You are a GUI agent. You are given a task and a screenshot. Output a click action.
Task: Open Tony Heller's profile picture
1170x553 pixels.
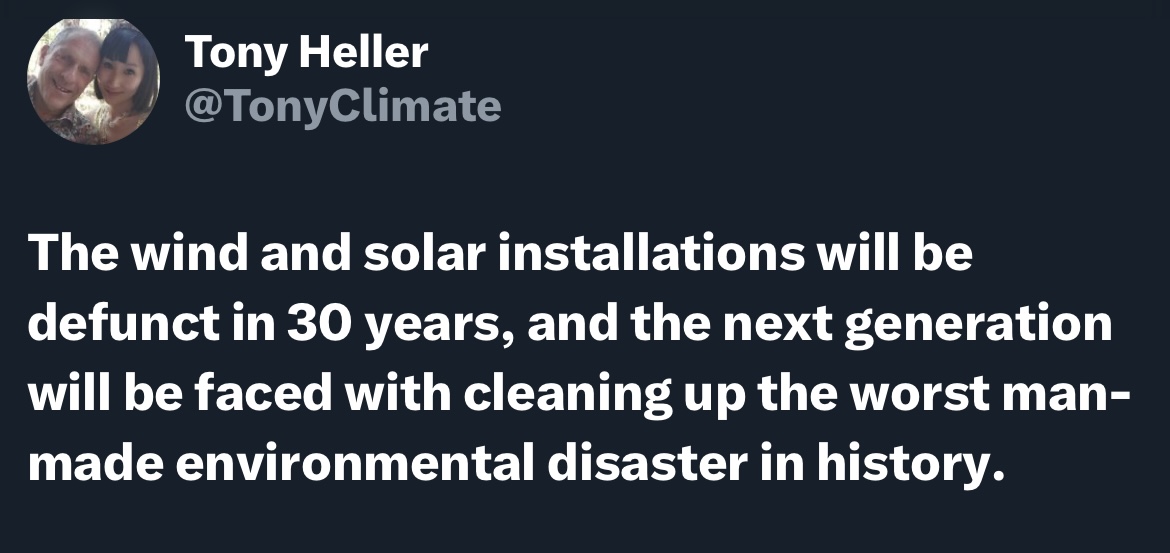(93, 81)
